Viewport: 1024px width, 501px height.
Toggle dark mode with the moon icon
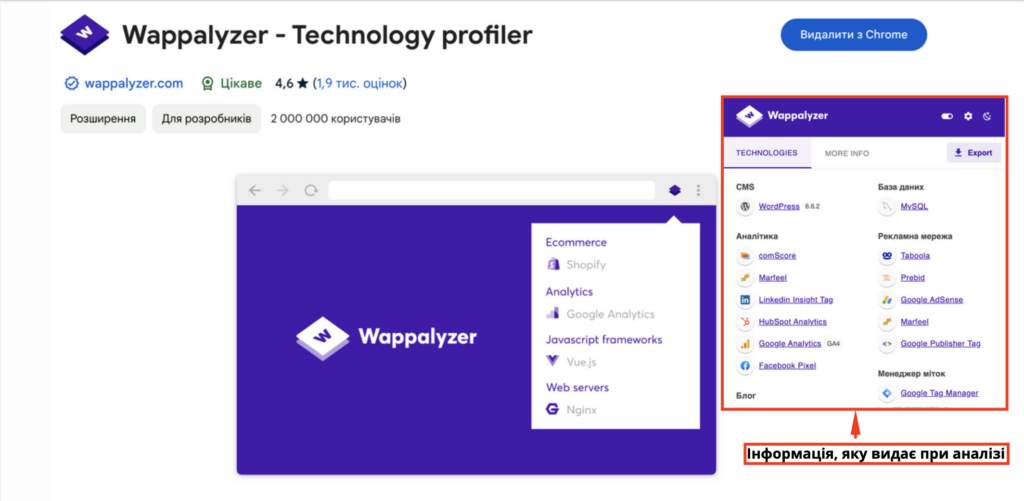pyautogui.click(x=987, y=117)
